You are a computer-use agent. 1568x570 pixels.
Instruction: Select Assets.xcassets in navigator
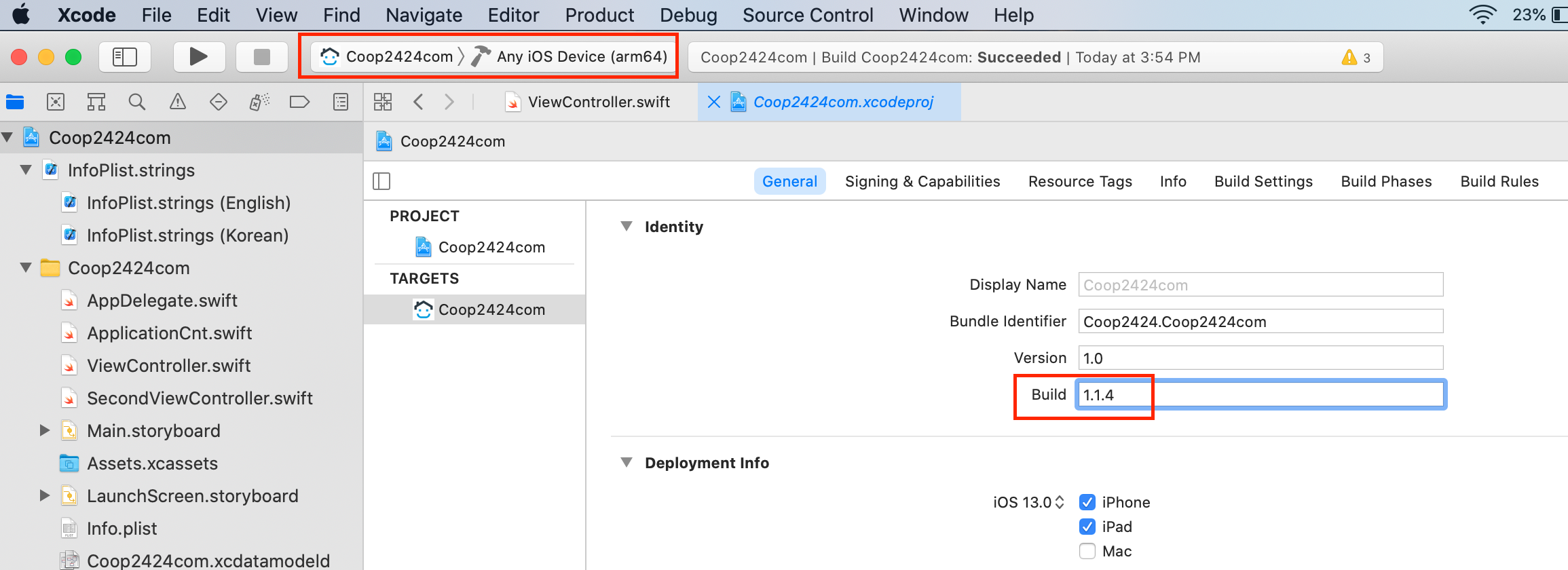tap(152, 463)
